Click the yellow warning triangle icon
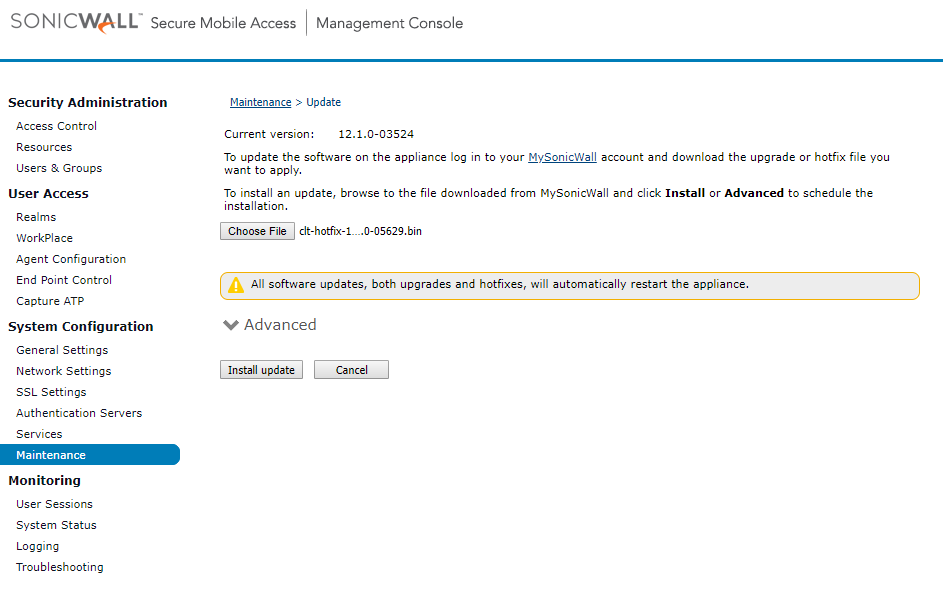This screenshot has width=943, height=599. tap(236, 285)
